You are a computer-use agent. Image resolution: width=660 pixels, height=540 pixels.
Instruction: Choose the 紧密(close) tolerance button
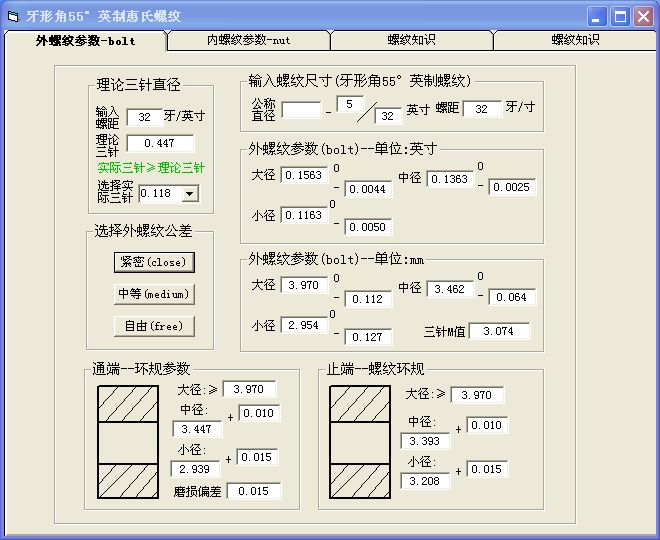[154, 261]
